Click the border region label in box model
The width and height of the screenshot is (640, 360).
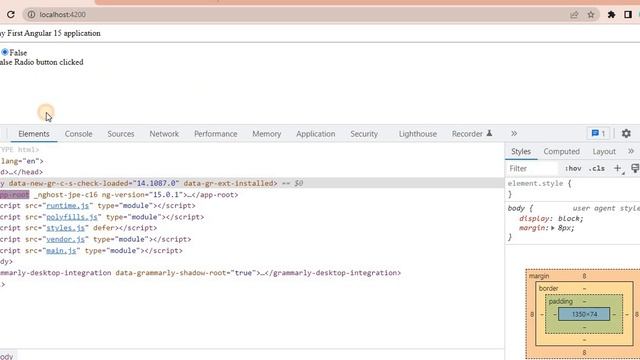(548, 288)
